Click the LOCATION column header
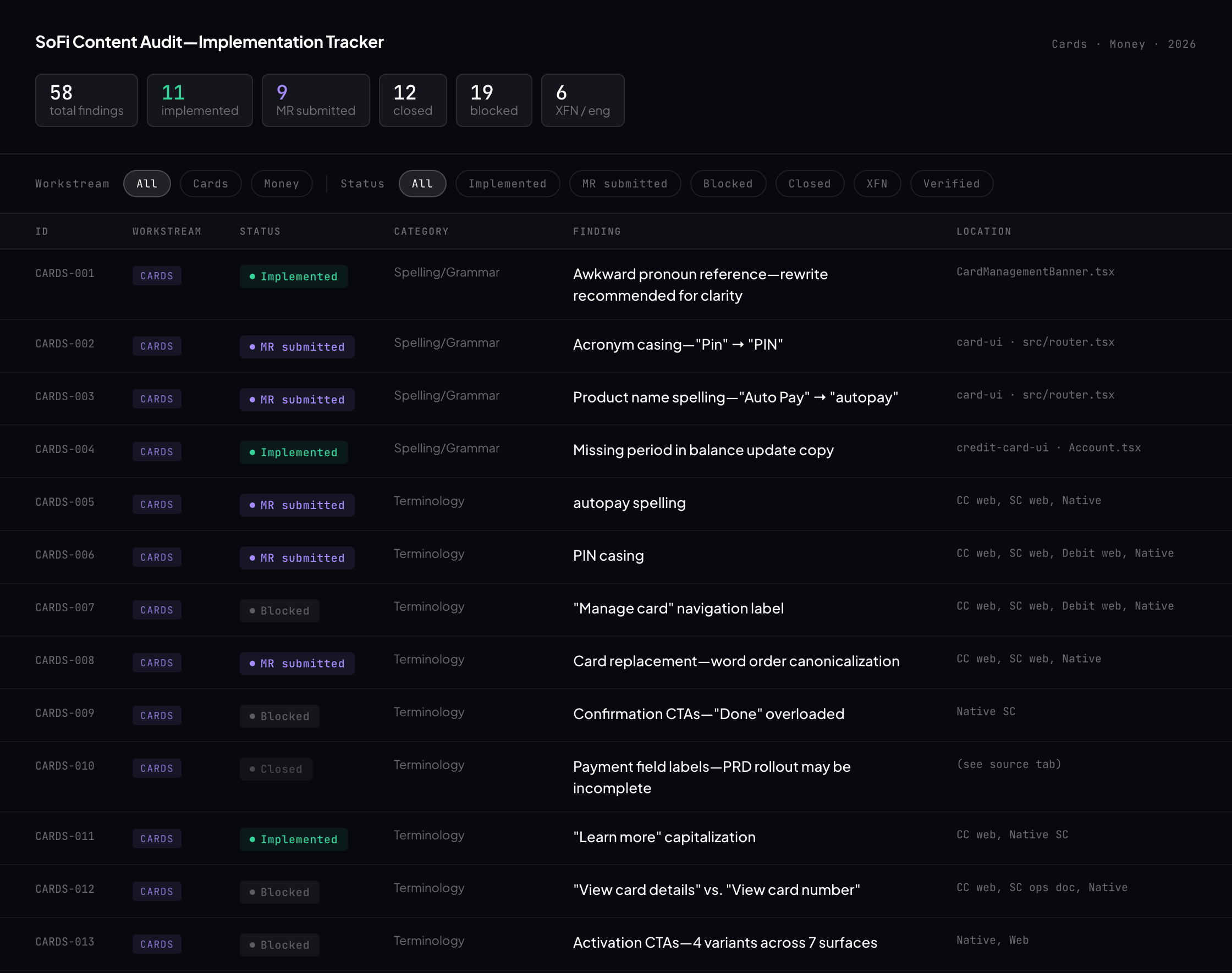 pos(984,231)
